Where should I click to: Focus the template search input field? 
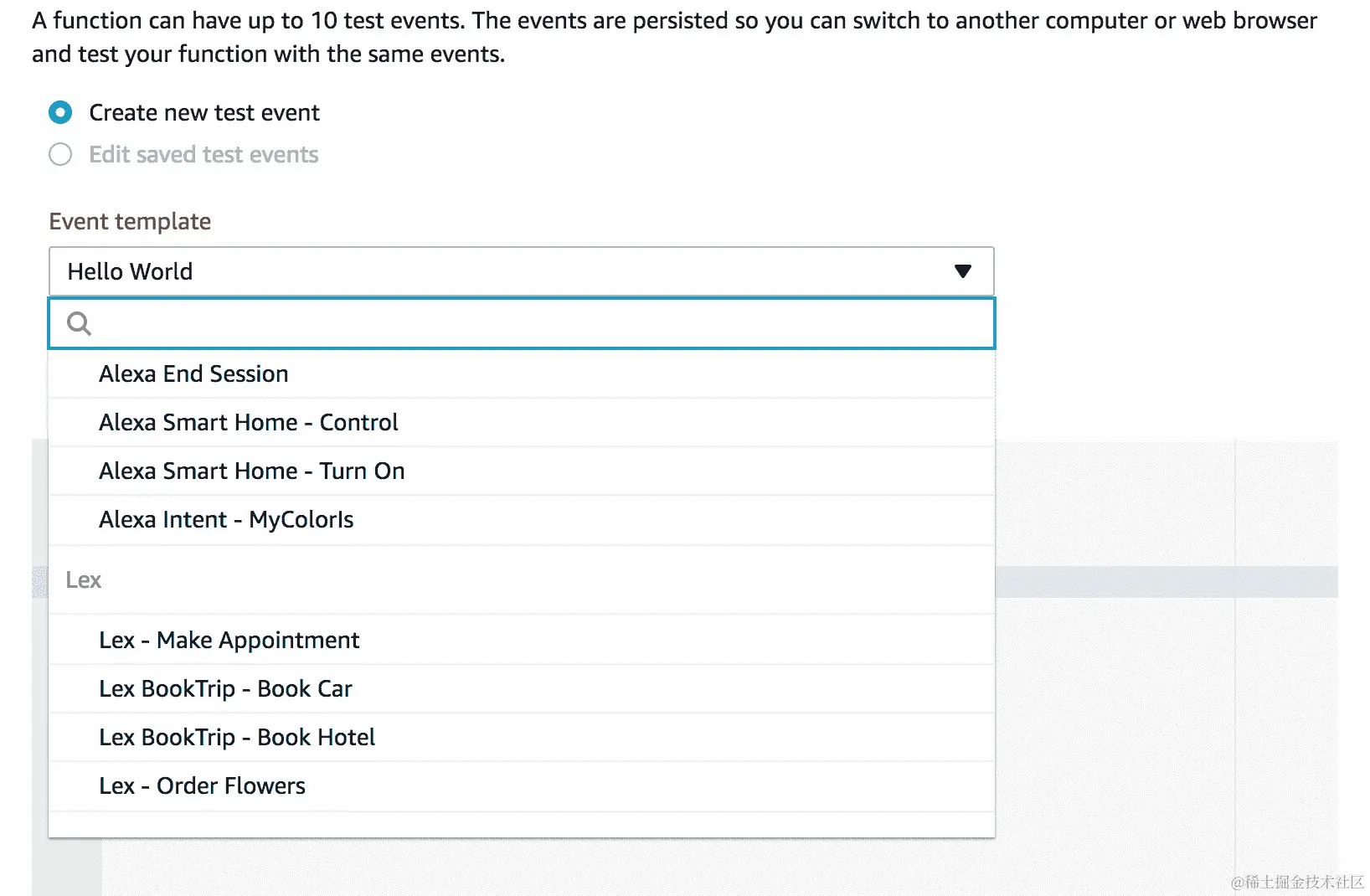[x=536, y=323]
